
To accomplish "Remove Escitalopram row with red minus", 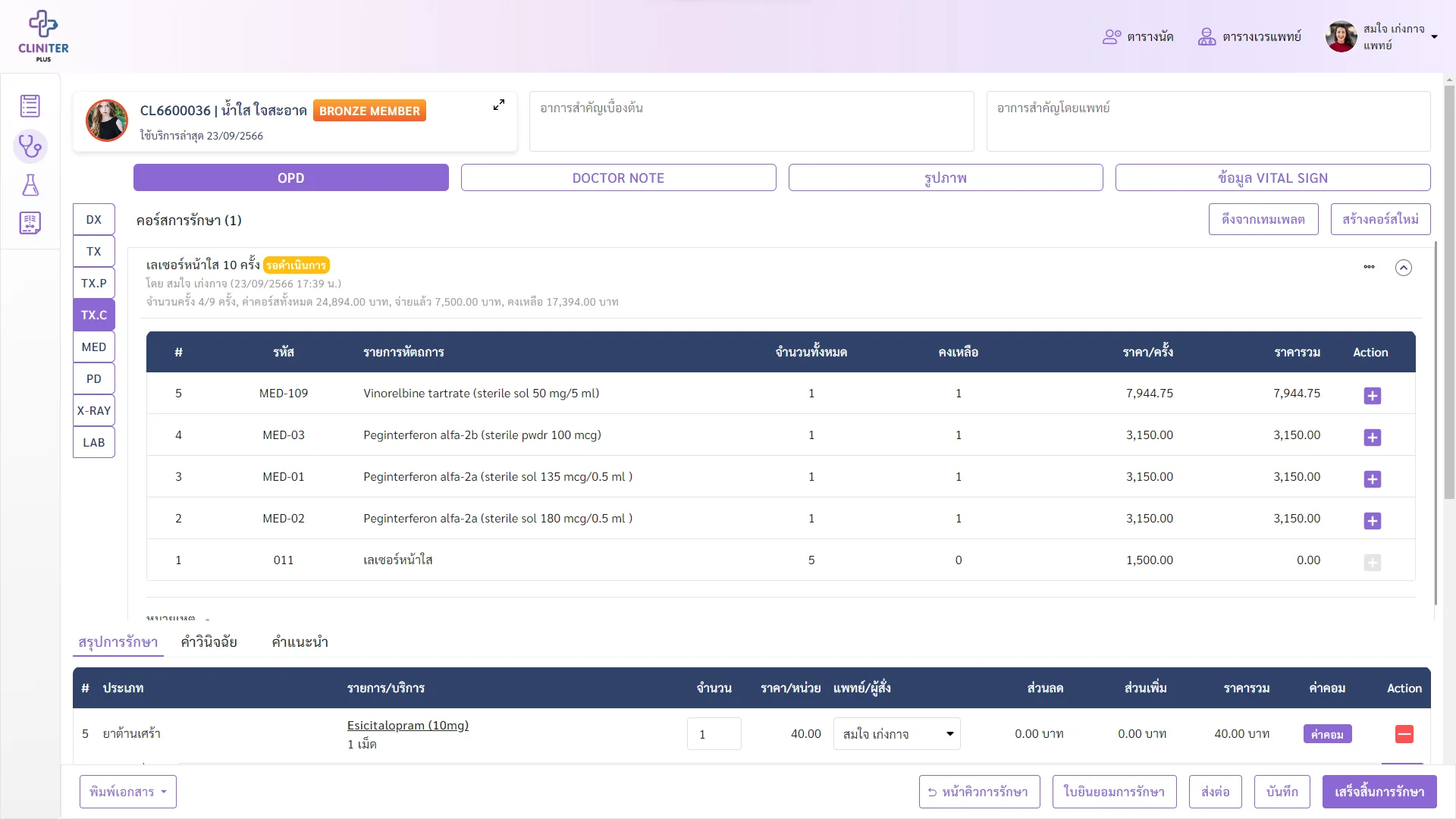I will click(x=1404, y=734).
